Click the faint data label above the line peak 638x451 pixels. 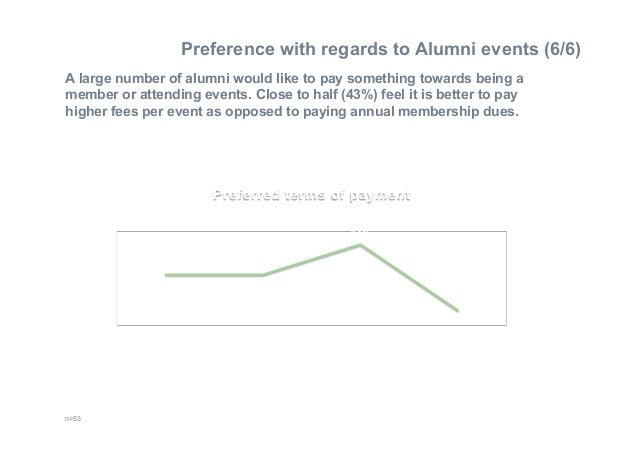(x=360, y=231)
